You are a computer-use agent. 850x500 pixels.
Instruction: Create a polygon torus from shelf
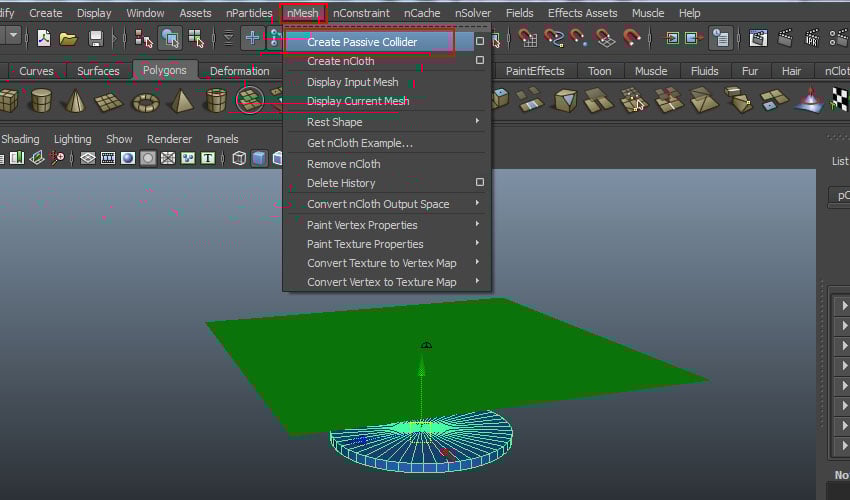click(146, 102)
